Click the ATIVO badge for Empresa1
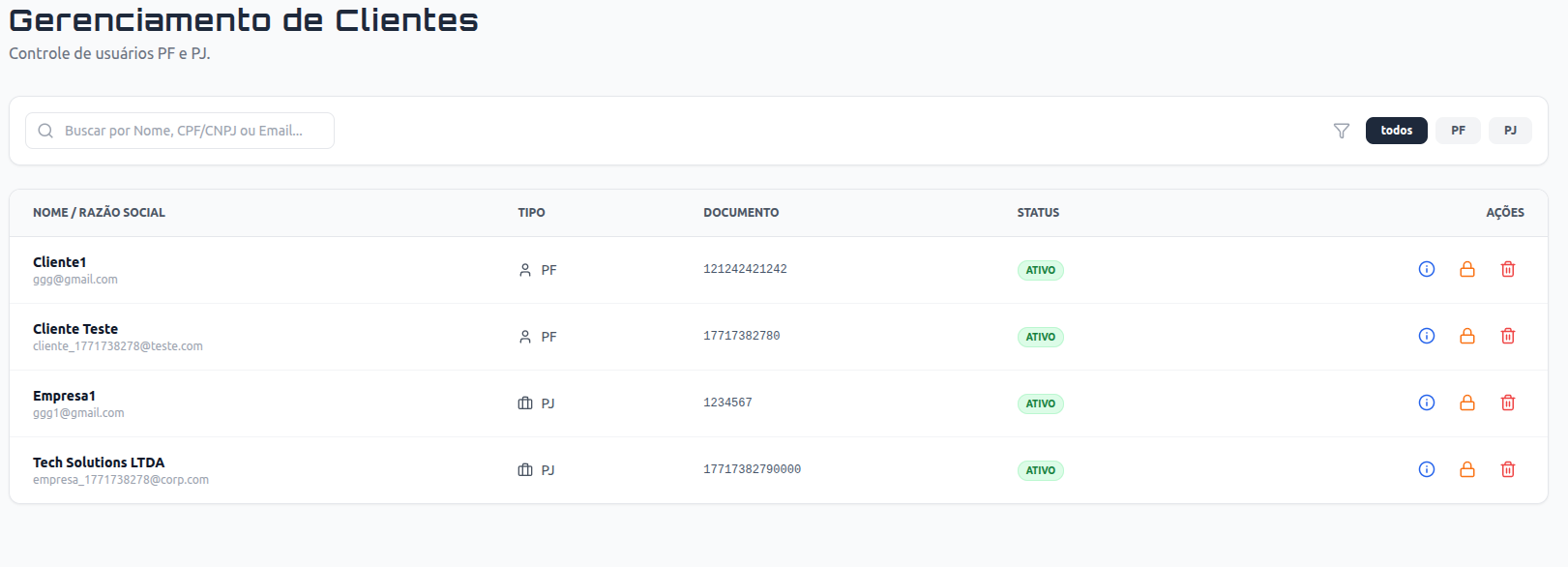 (1040, 403)
